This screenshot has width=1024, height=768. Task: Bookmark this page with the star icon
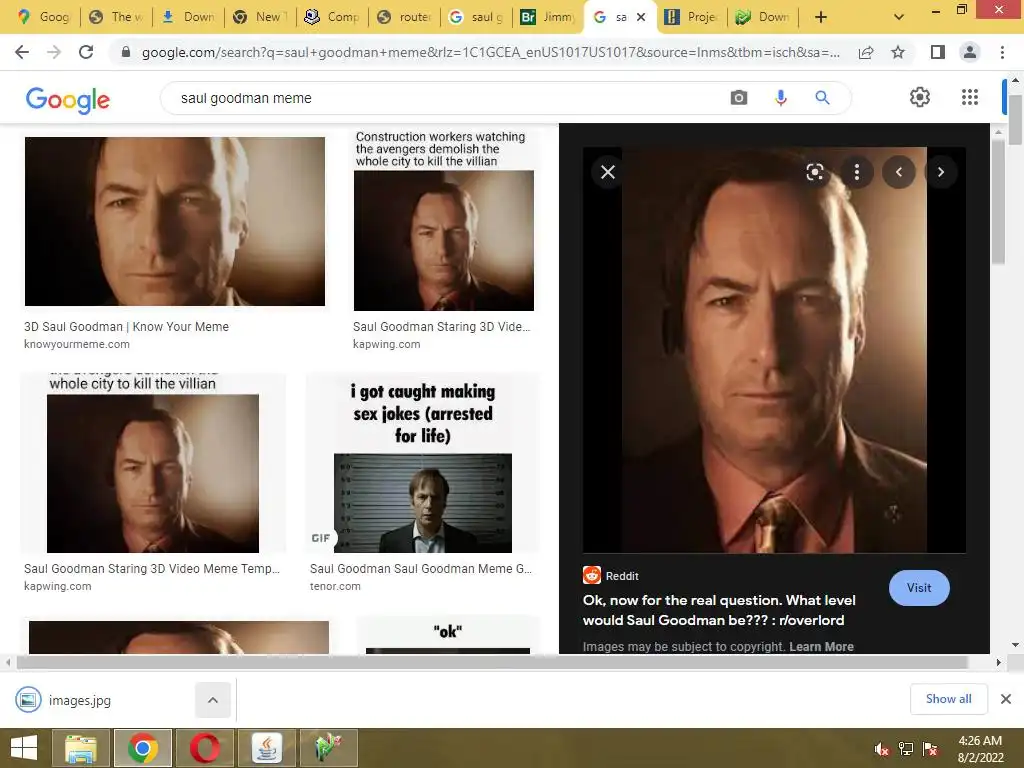tap(898, 52)
